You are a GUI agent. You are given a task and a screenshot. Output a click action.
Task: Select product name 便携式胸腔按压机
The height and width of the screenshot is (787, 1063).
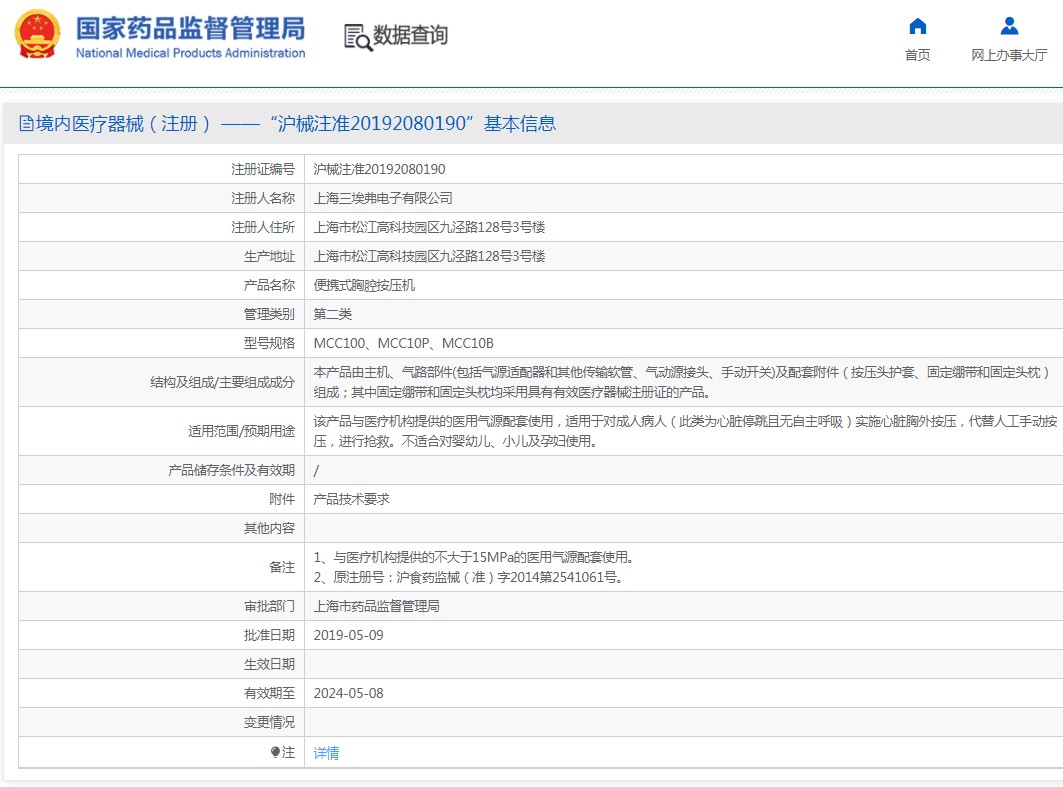(364, 285)
